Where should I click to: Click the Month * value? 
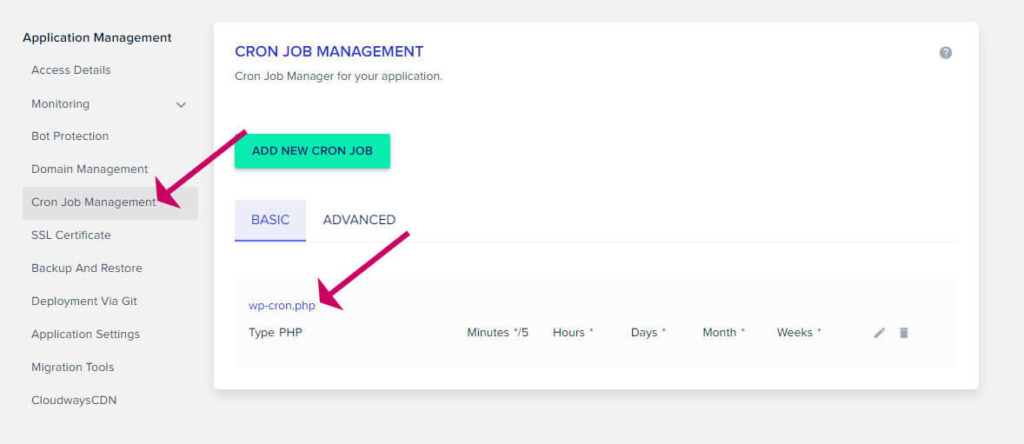click(x=724, y=332)
